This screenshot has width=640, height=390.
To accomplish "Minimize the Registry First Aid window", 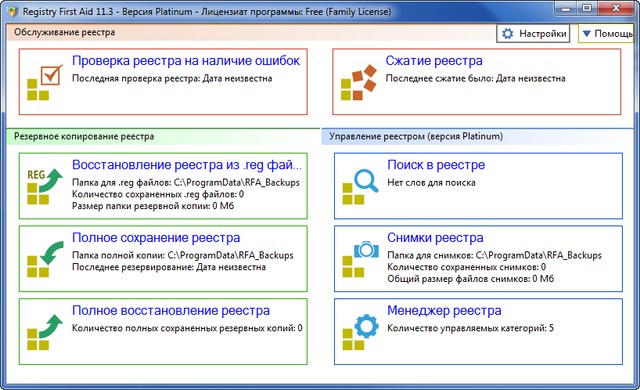I will coord(566,9).
